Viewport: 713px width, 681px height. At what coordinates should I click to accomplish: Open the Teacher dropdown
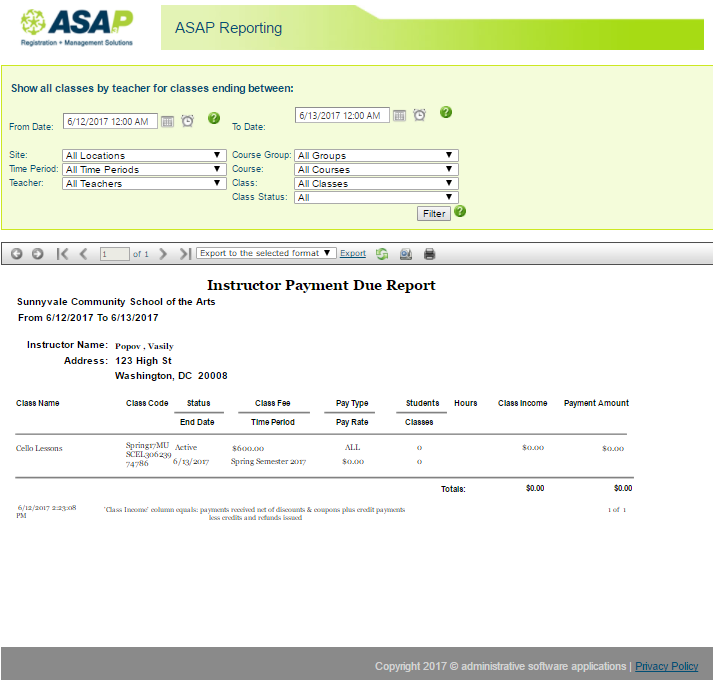[142, 184]
